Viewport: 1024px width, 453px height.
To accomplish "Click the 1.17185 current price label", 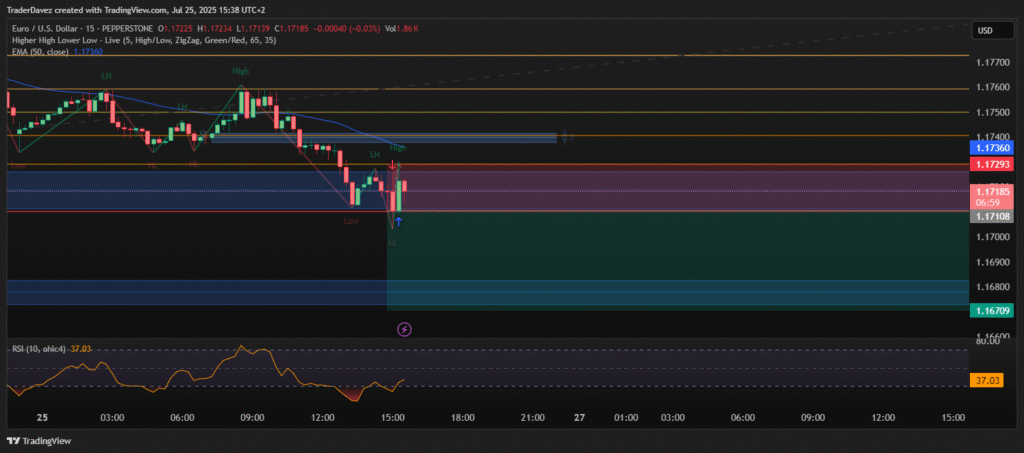I will click(x=992, y=192).
